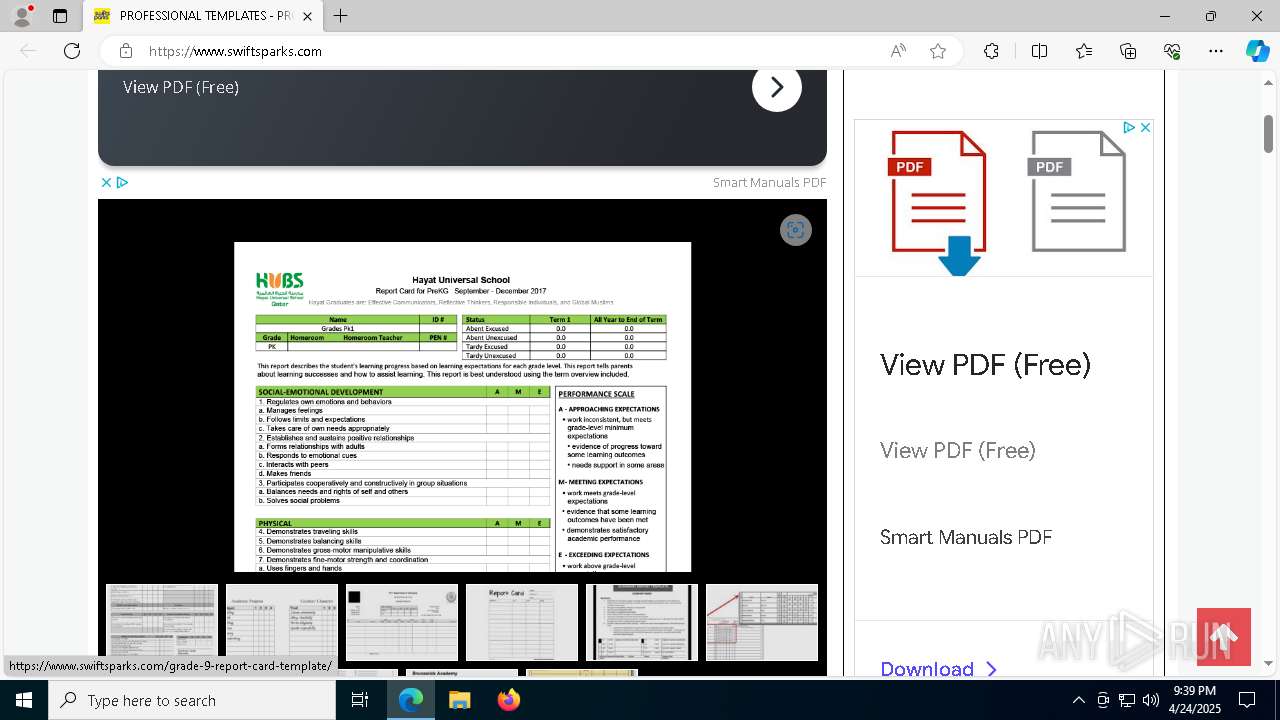This screenshot has width=1280, height=720.
Task: Click the gray View PDF (Free) text
Action: click(958, 450)
